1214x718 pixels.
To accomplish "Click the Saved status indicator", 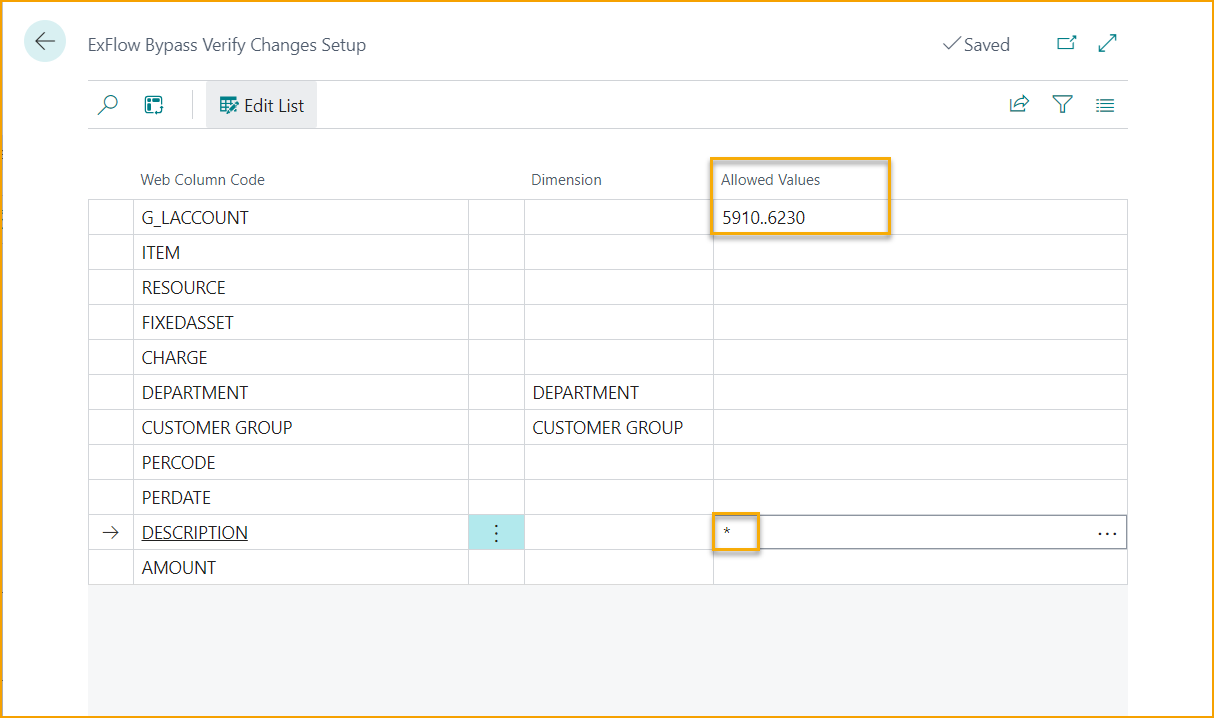I will coord(976,44).
